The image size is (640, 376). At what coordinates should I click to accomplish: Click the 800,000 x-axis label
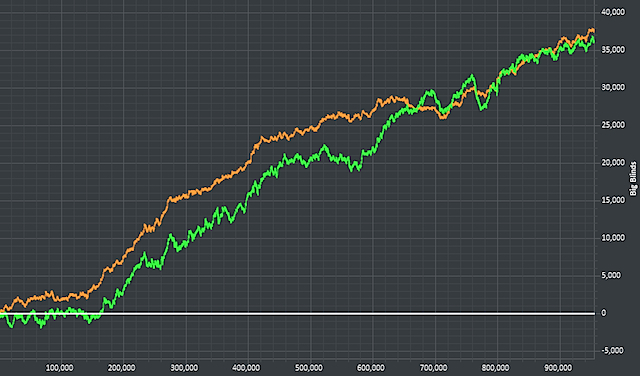coord(495,367)
